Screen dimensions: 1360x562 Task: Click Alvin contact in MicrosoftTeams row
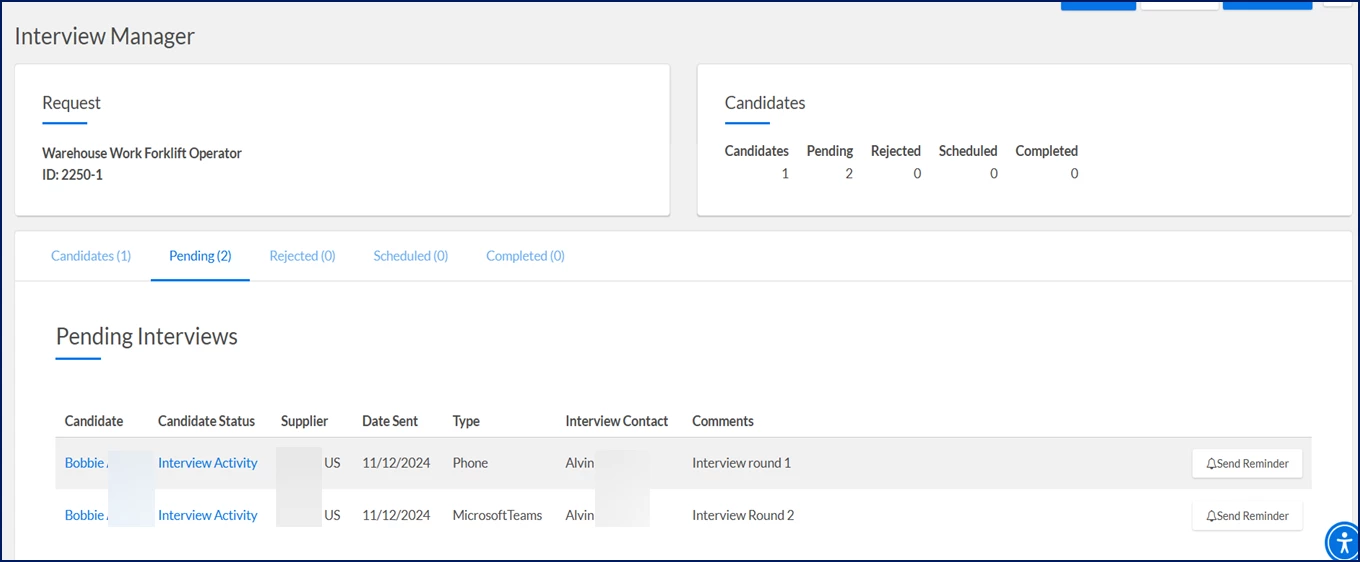click(x=580, y=515)
